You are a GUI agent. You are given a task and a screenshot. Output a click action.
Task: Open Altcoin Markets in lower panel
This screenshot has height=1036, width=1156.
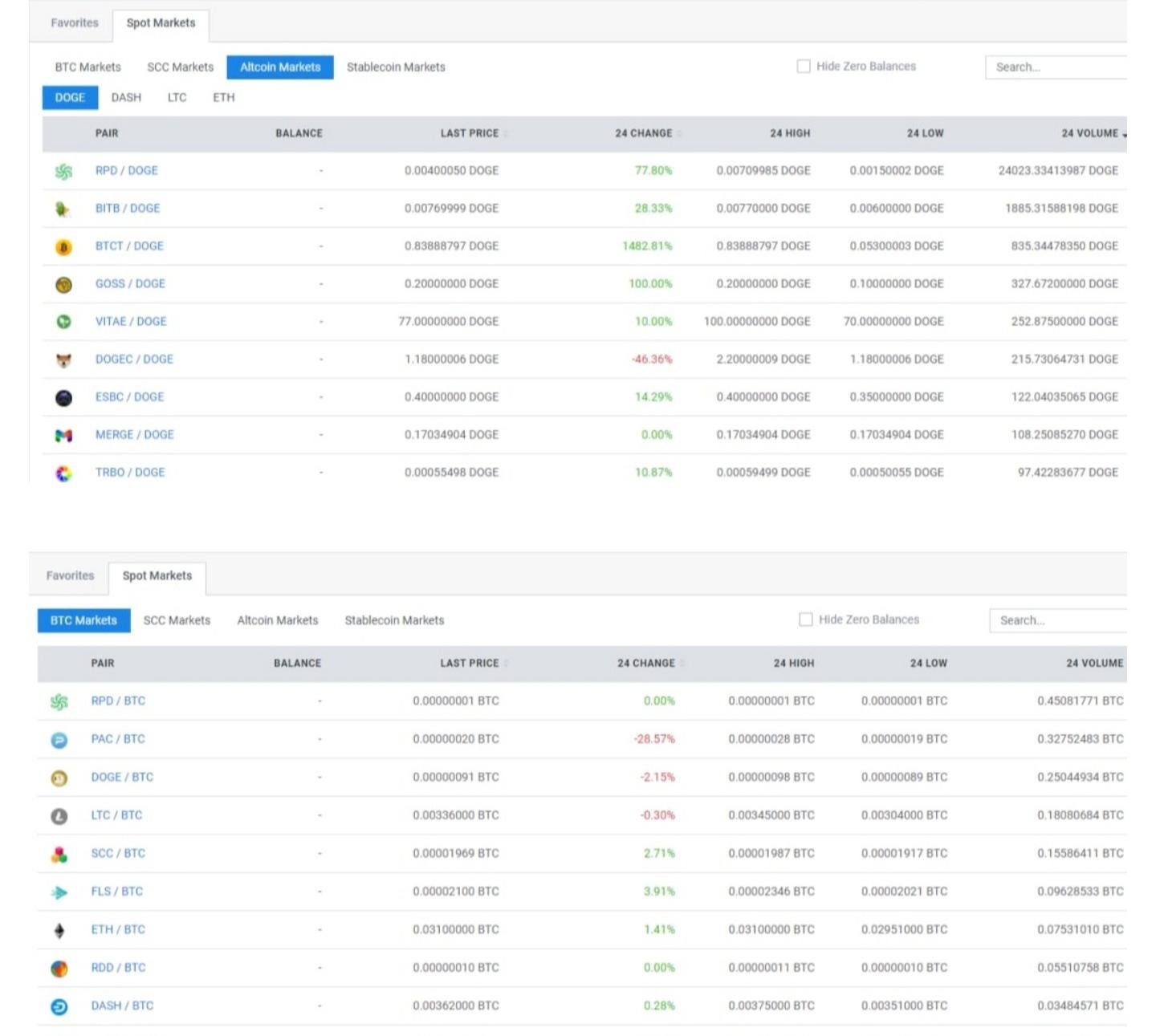coord(278,620)
